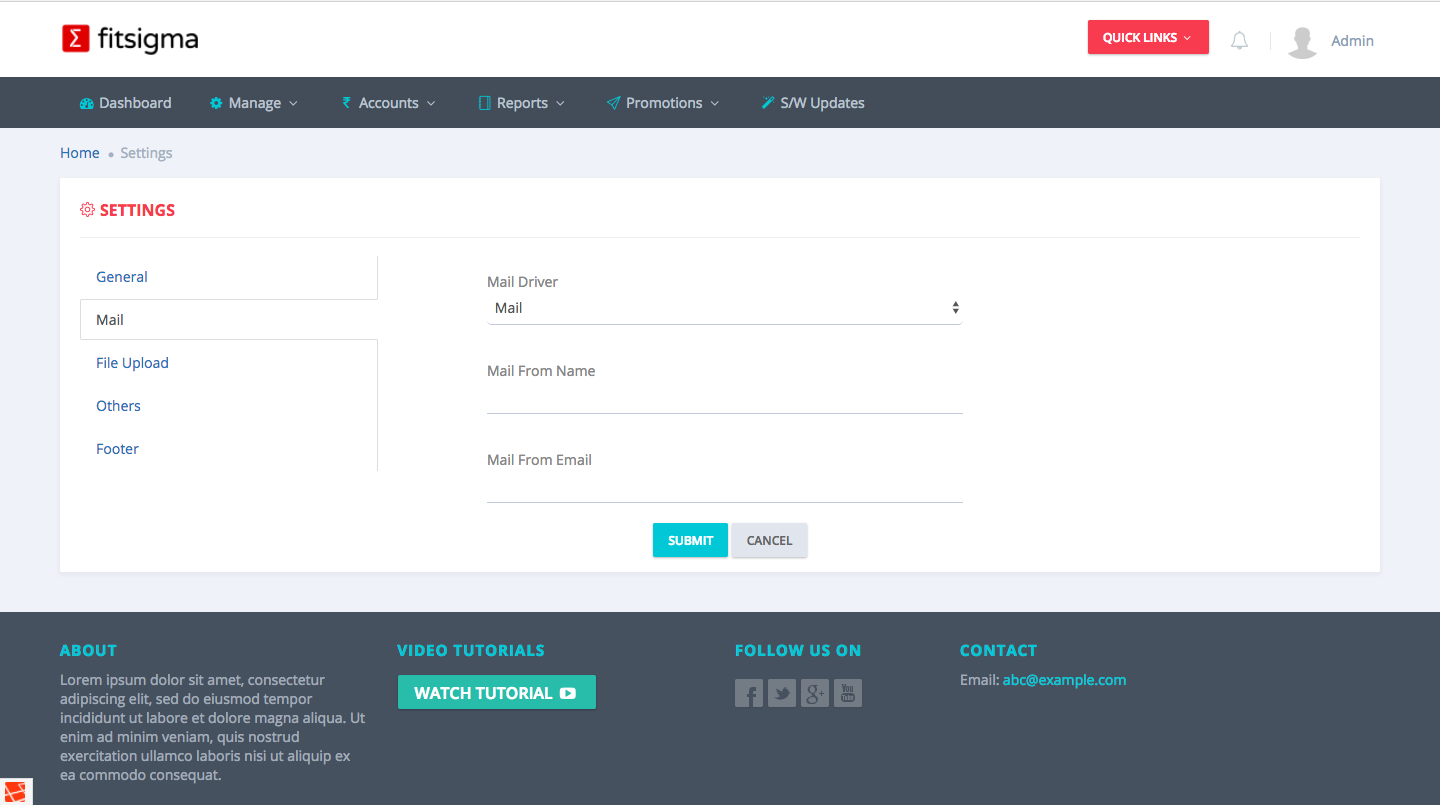Expand the Accounts menu

[389, 103]
